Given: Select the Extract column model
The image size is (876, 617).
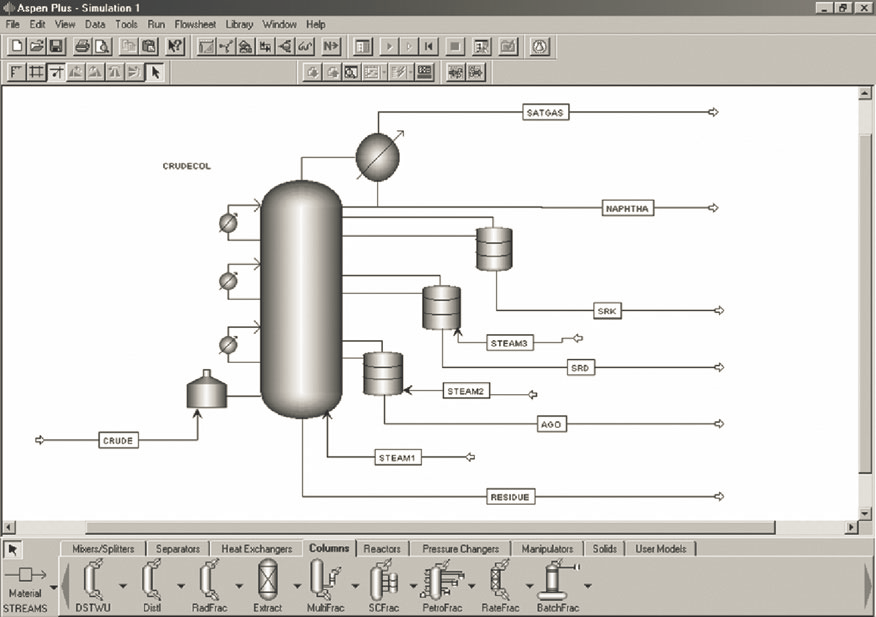Looking at the screenshot, I should (x=267, y=584).
